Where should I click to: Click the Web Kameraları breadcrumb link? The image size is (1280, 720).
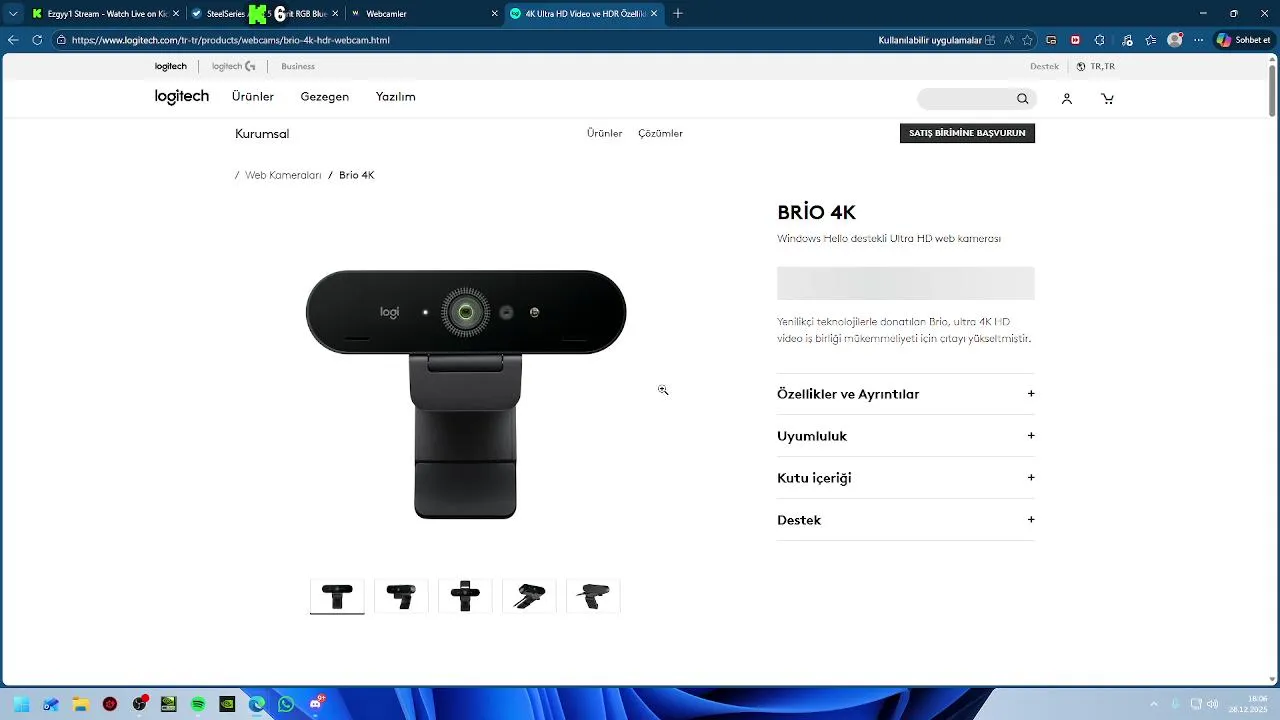point(283,175)
